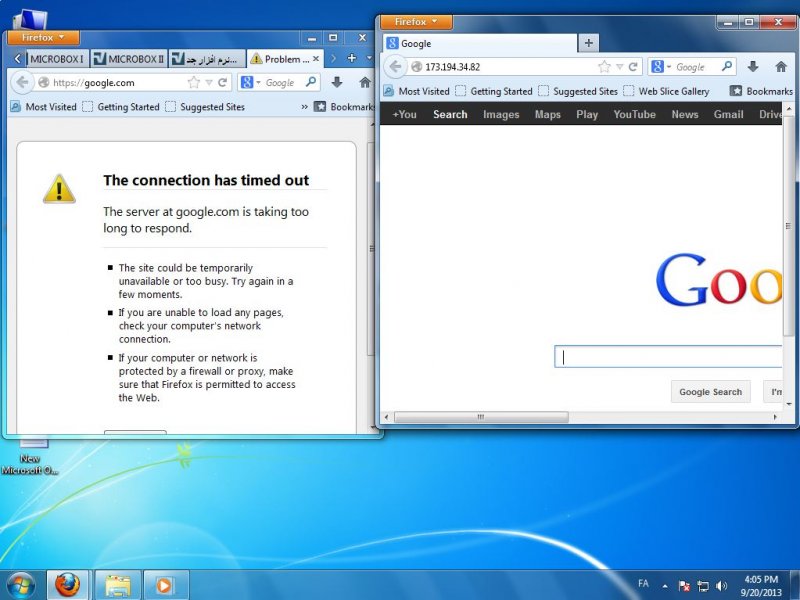Open Gmail from the Google navigation bar
Screen dimensions: 800x600
point(728,114)
